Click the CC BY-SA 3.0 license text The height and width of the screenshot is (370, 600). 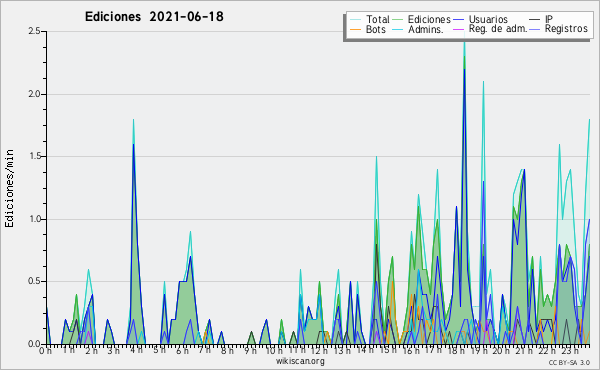click(569, 362)
